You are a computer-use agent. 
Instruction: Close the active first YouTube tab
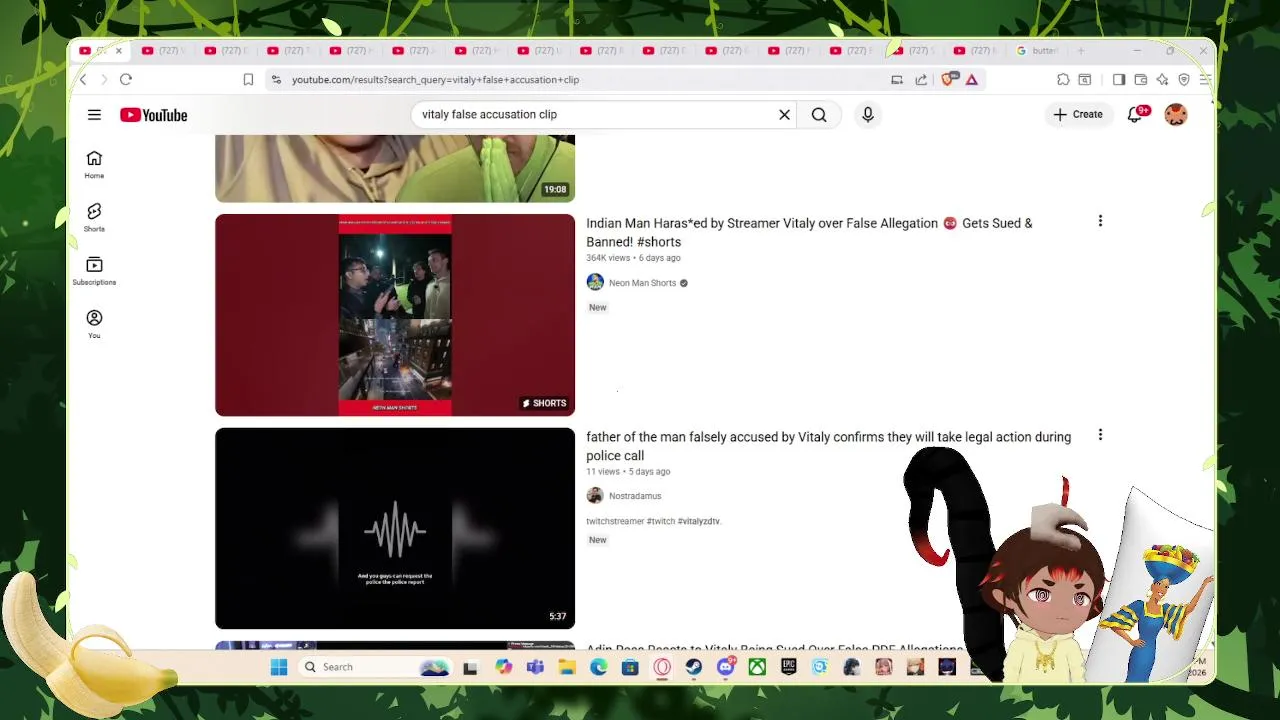(118, 51)
